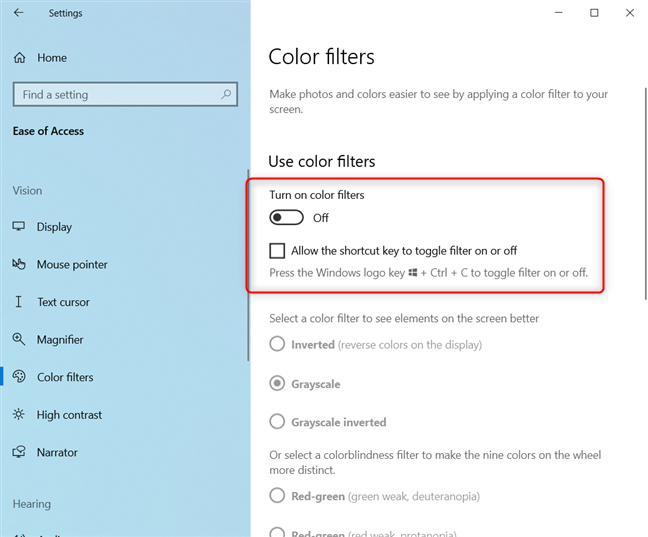Maximize the Settings window
This screenshot has height=537, width=648.
[594, 13]
